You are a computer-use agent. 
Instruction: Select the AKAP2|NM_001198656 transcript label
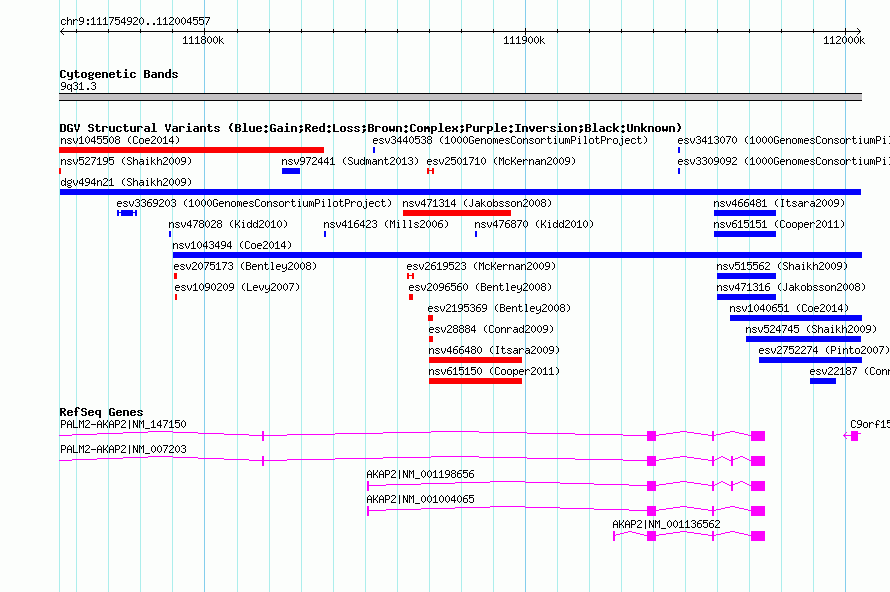click(x=420, y=474)
